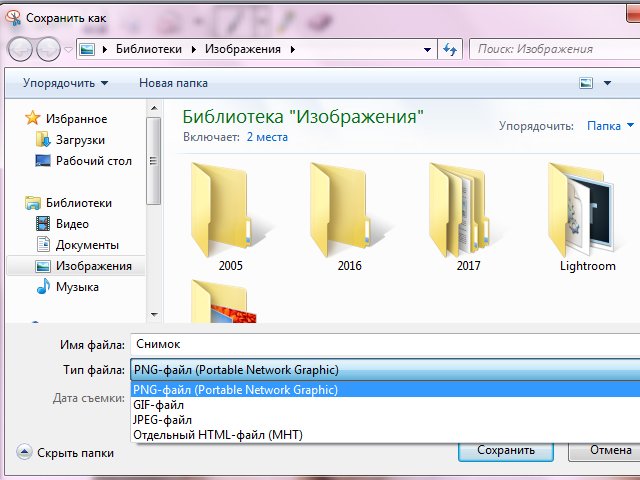Click the Тип файла combo box
The image size is (640, 480).
pos(385,370)
